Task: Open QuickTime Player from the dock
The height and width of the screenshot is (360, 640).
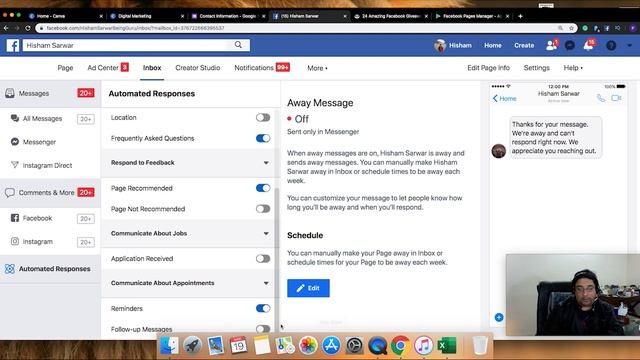Action: click(378, 346)
